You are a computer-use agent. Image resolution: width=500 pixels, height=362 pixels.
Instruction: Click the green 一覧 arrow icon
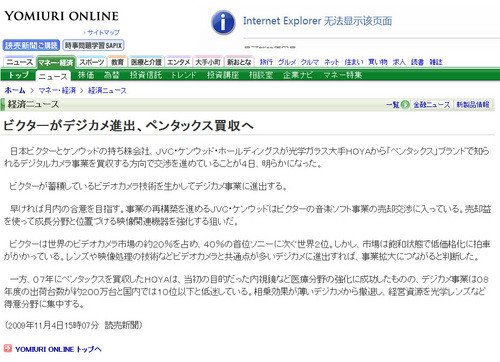pos(405,105)
